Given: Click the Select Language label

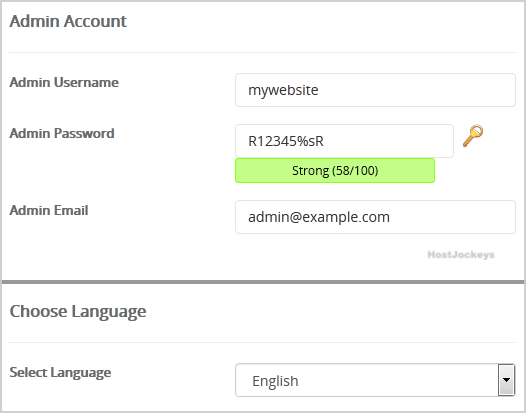Looking at the screenshot, I should point(60,373).
